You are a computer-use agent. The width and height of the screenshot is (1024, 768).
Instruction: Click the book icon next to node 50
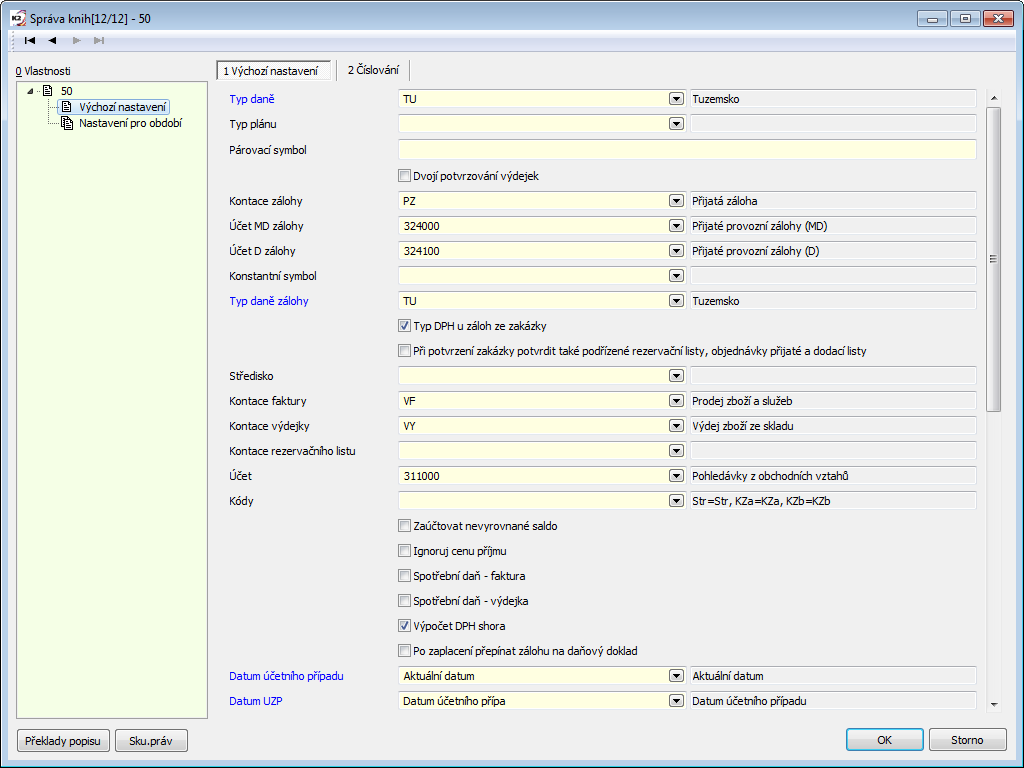point(48,91)
